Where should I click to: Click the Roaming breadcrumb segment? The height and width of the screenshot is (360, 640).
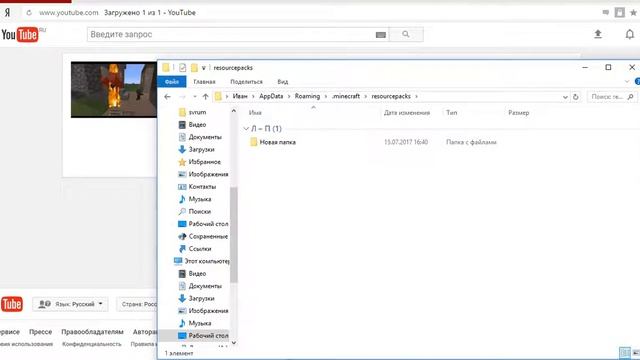[x=307, y=96]
